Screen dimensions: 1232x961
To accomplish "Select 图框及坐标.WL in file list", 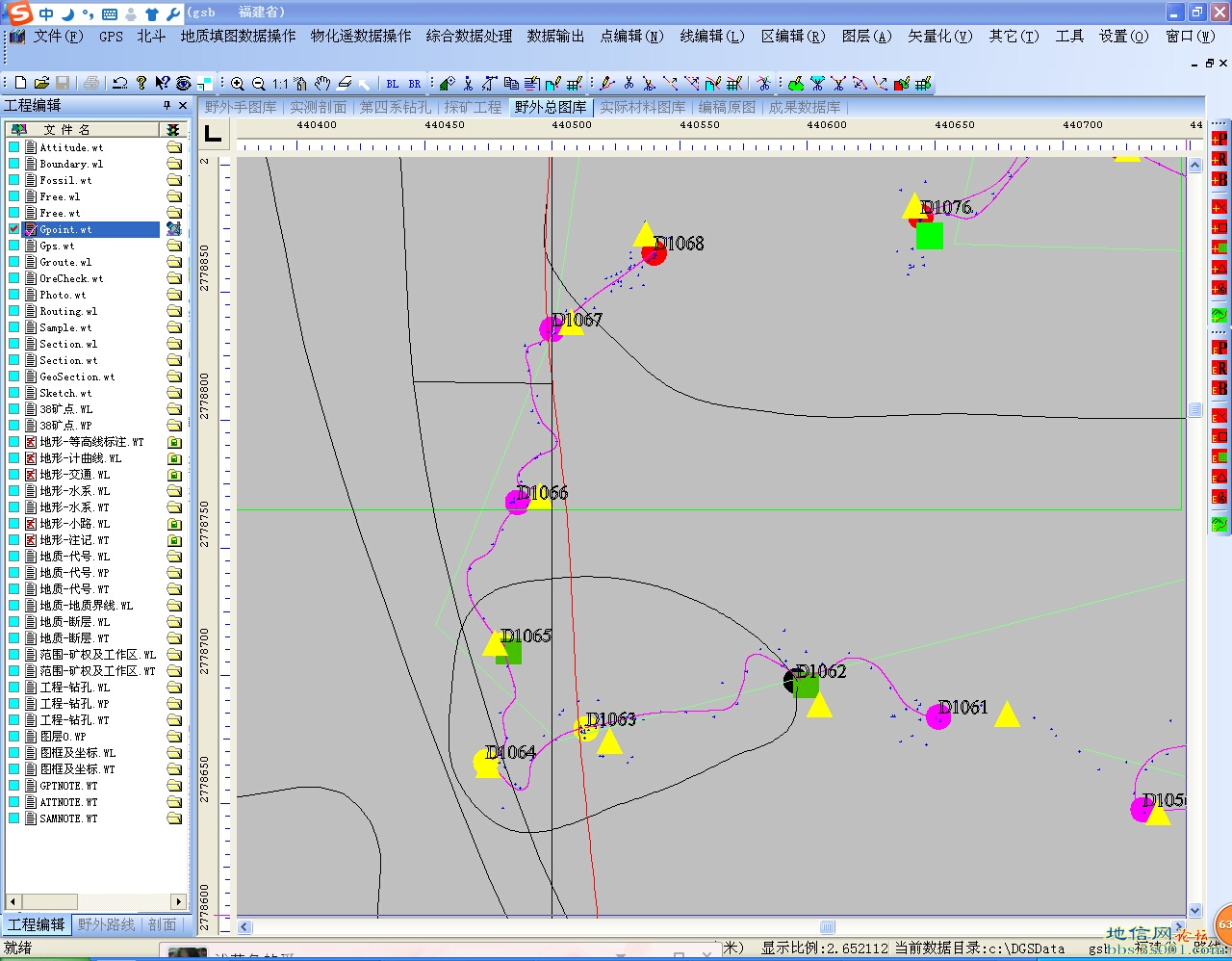I will [77, 753].
